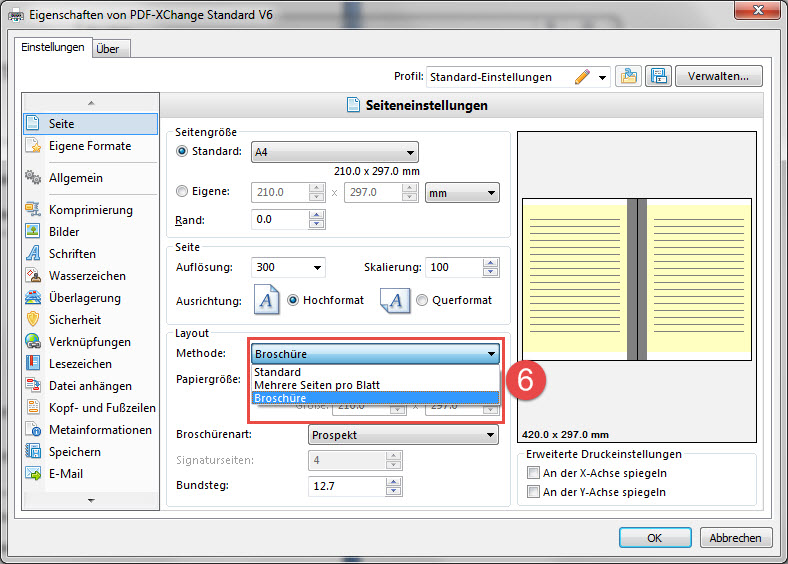Decrease the Bundsteg stepper value
This screenshot has height=564, width=788.
pyautogui.click(x=393, y=491)
